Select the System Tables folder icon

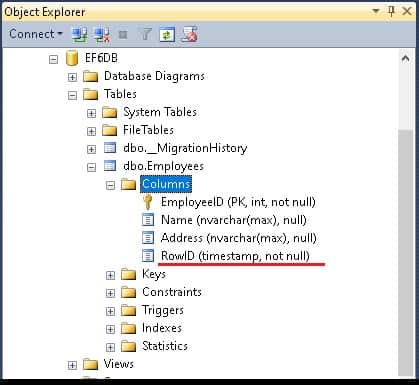[x=109, y=112]
